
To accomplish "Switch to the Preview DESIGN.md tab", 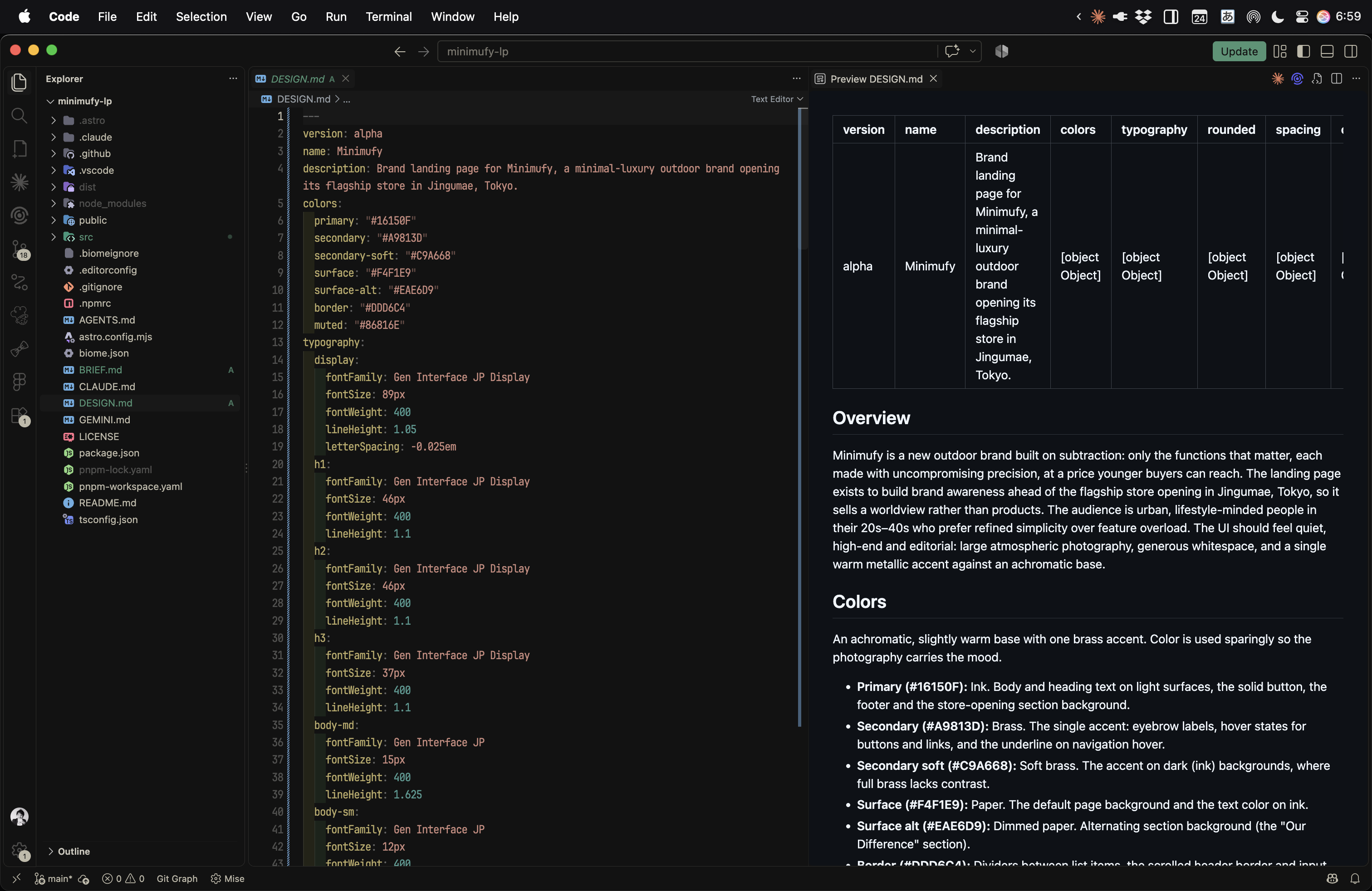I will pos(876,79).
